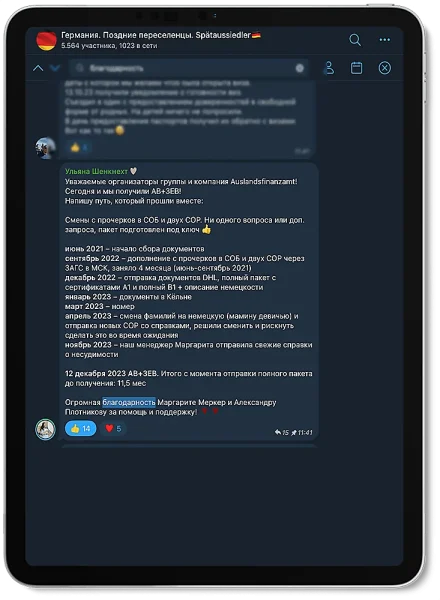Go to next search result with down chevron
Image resolution: width=440 pixels, height=600 pixels.
coord(55,68)
